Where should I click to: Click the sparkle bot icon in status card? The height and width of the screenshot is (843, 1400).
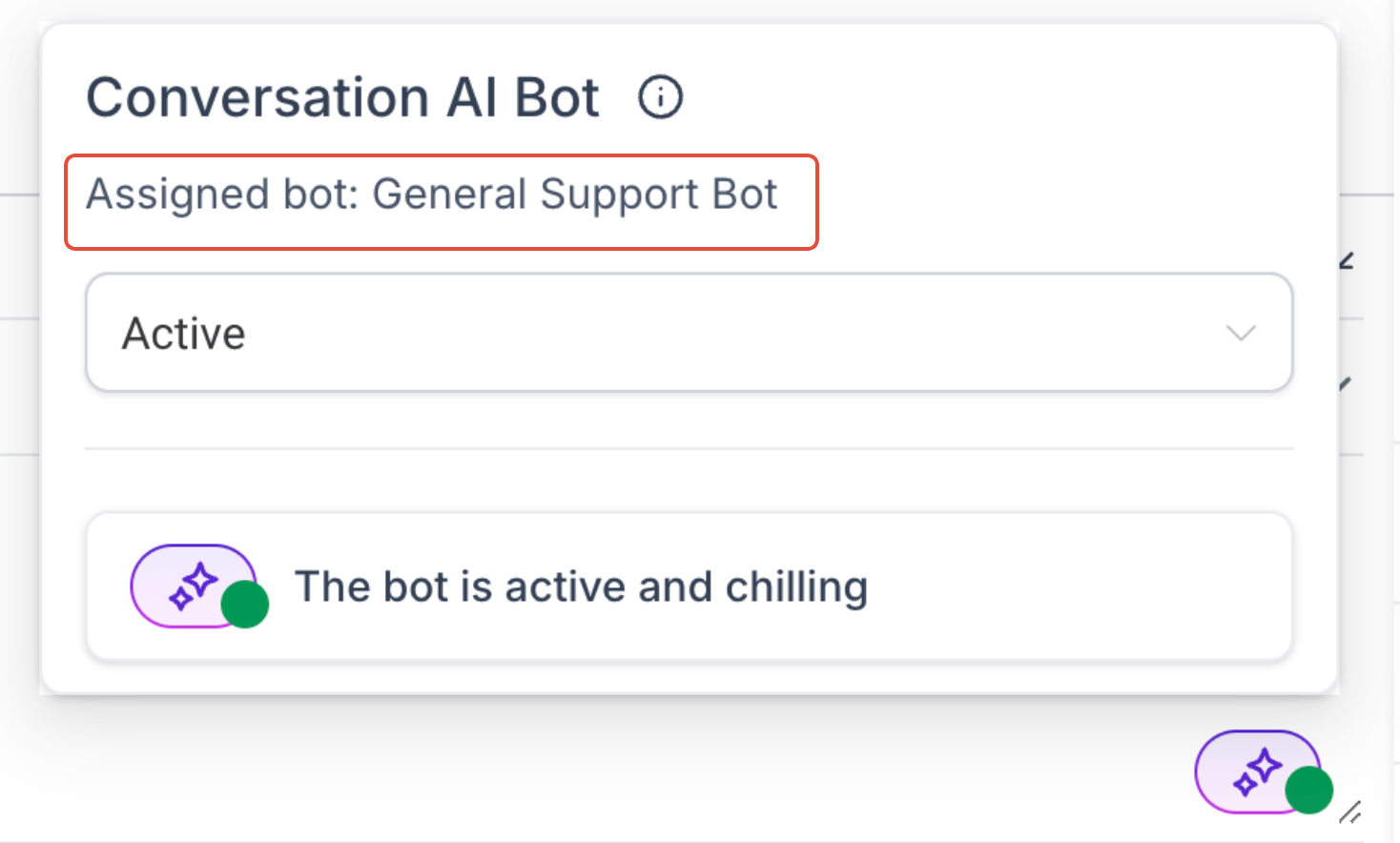pyautogui.click(x=194, y=586)
